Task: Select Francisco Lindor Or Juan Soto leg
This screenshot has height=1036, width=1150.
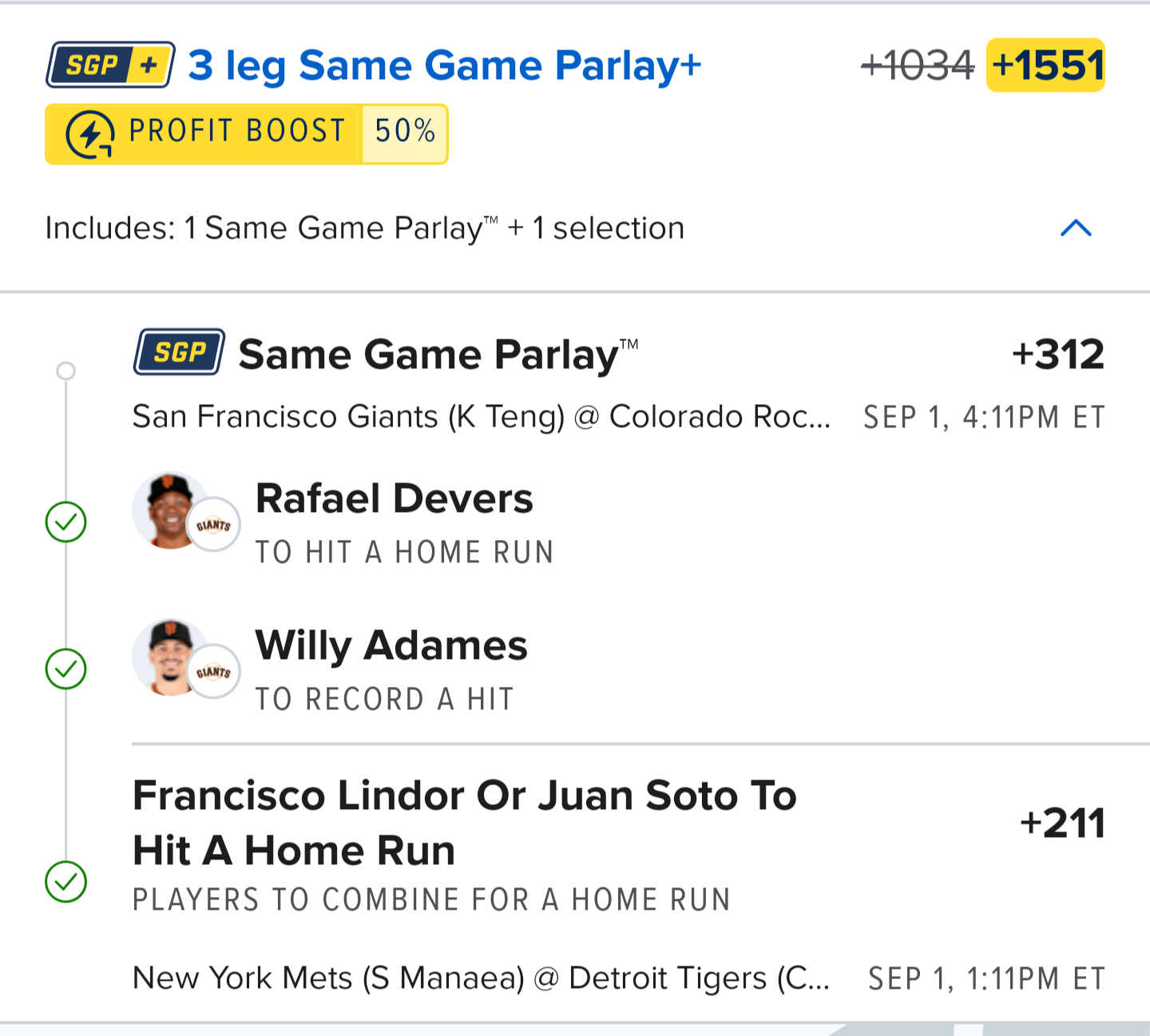Action: tap(464, 823)
